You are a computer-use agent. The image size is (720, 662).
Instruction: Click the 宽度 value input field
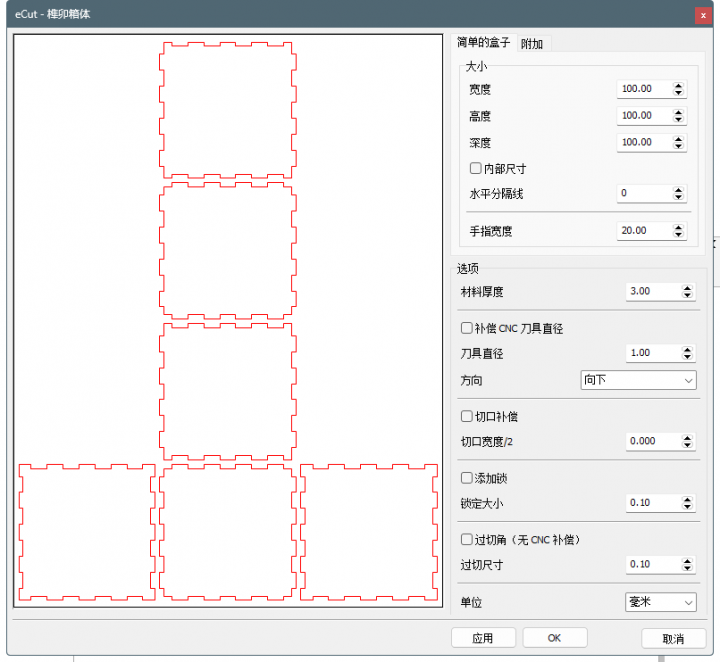[x=643, y=89]
